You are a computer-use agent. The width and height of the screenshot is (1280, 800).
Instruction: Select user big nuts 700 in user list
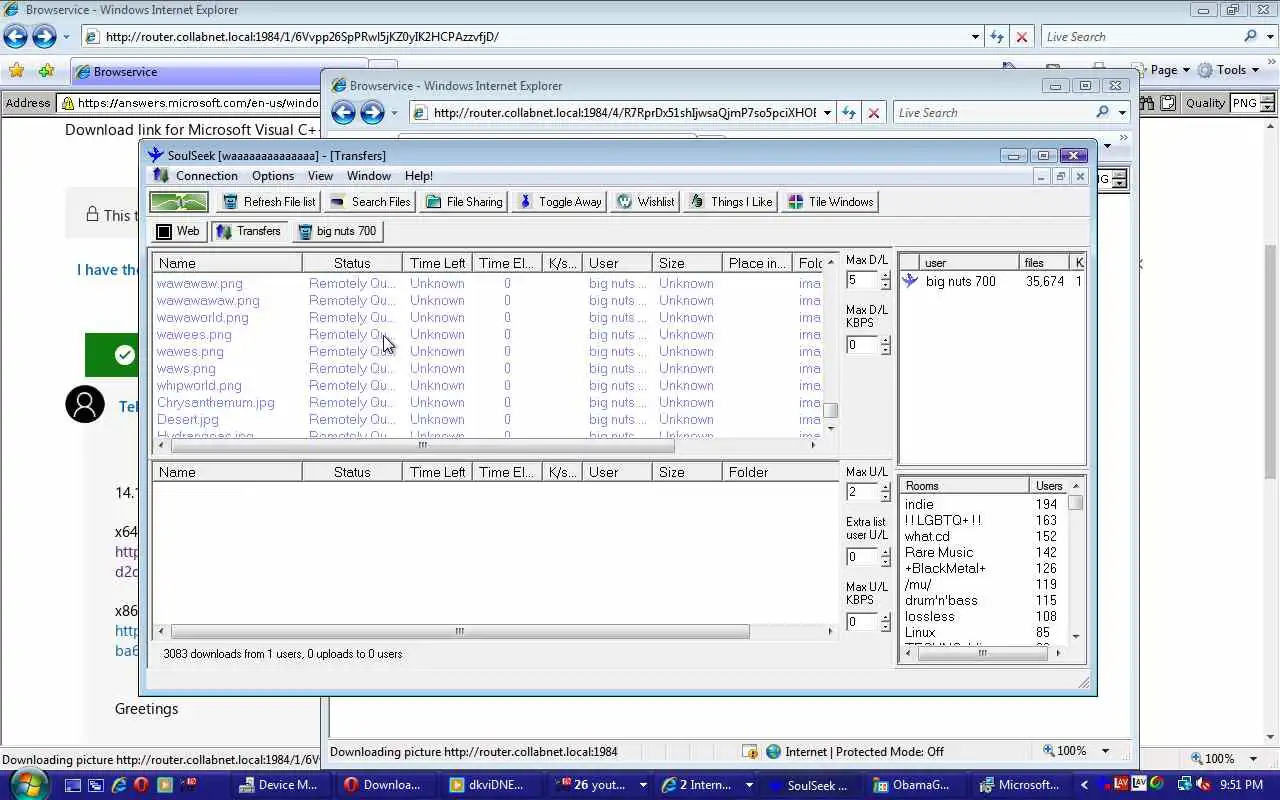click(961, 281)
